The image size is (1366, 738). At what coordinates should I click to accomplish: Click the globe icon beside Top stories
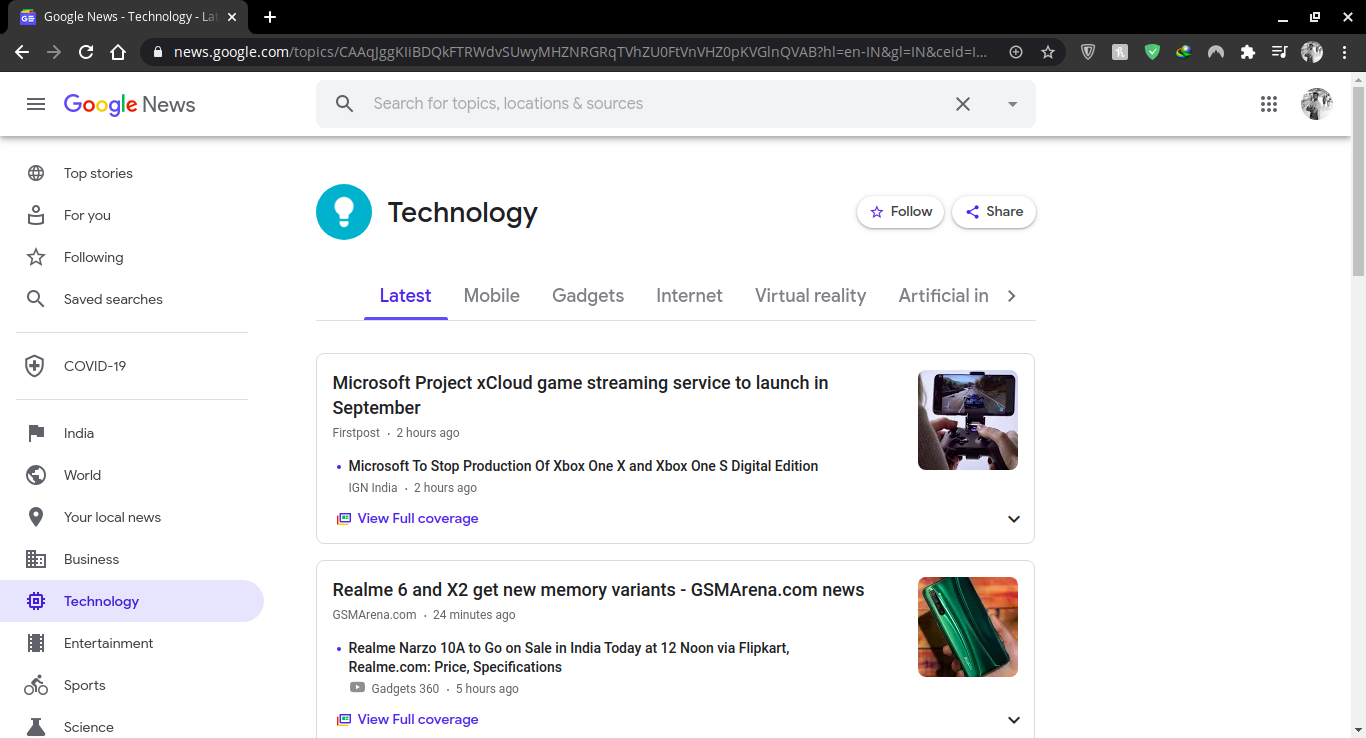pyautogui.click(x=36, y=173)
